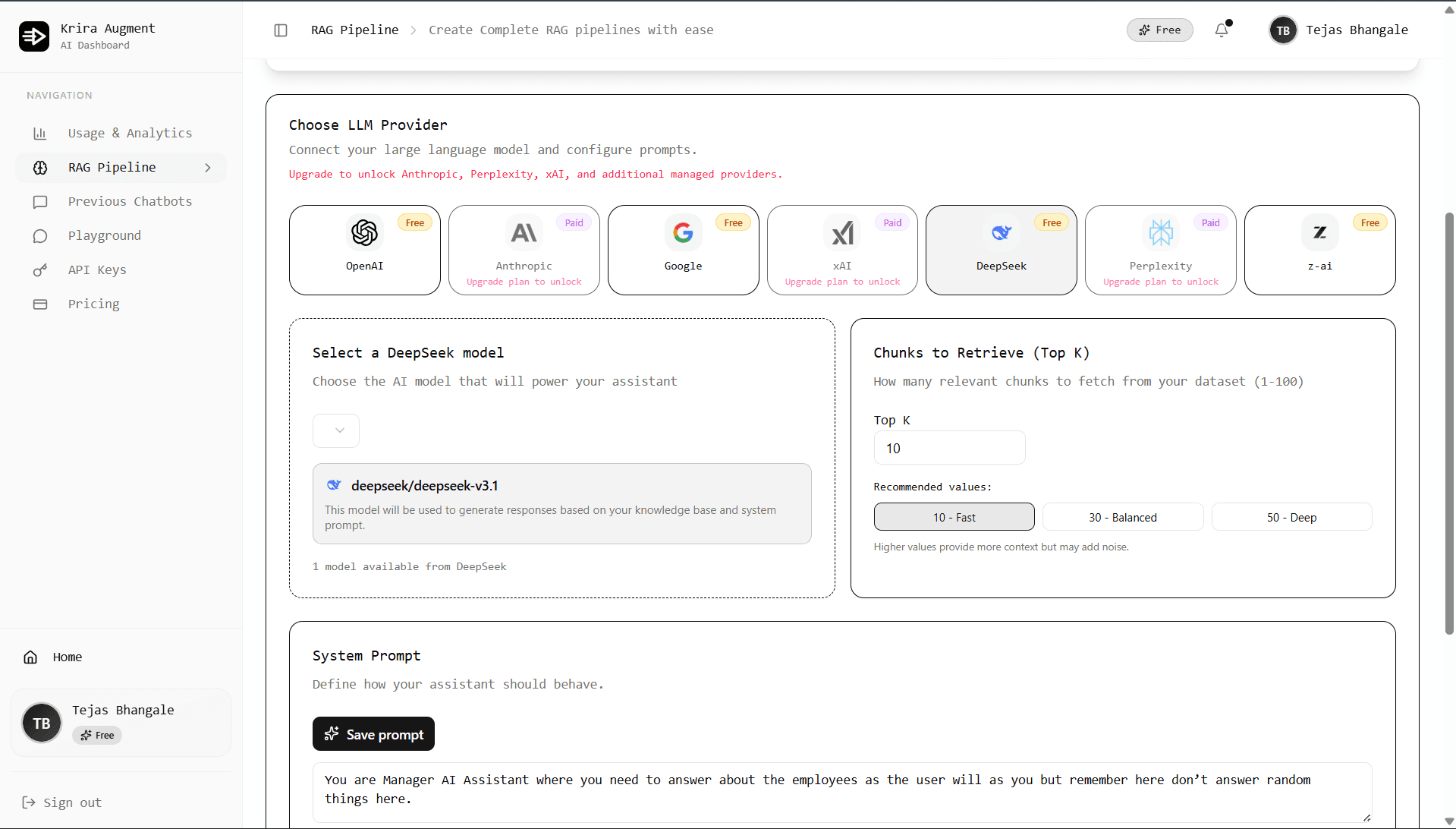Set retrieval to 50 - Deep

pos(1291,517)
